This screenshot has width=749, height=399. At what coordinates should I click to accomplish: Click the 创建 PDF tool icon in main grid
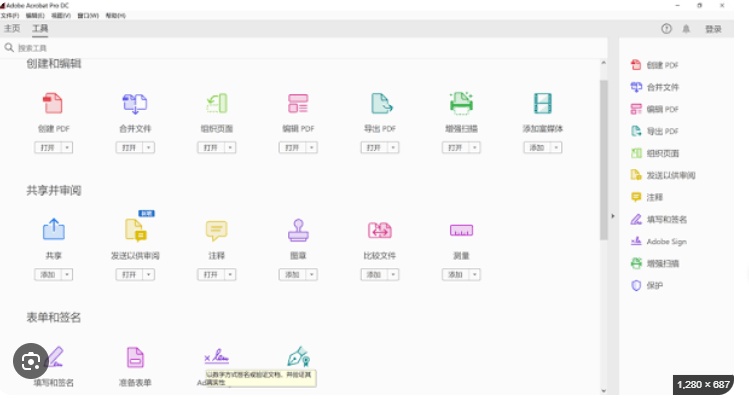point(53,103)
